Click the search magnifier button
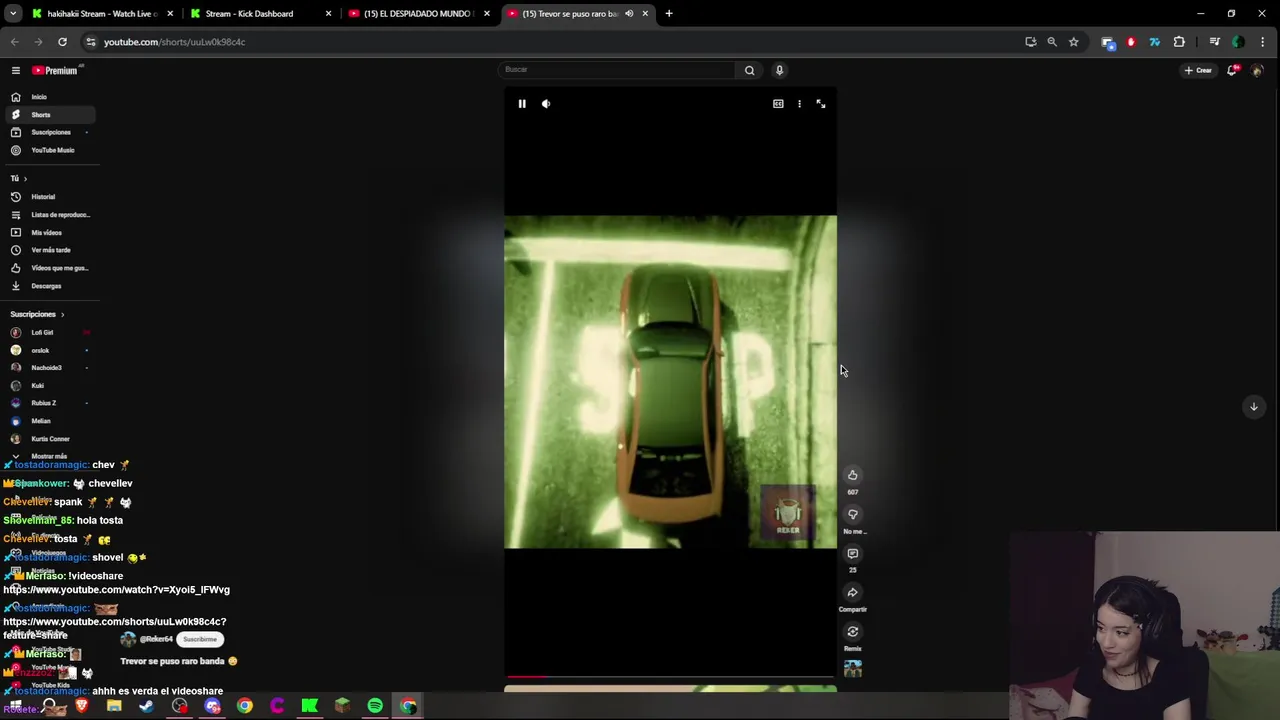 pos(749,70)
